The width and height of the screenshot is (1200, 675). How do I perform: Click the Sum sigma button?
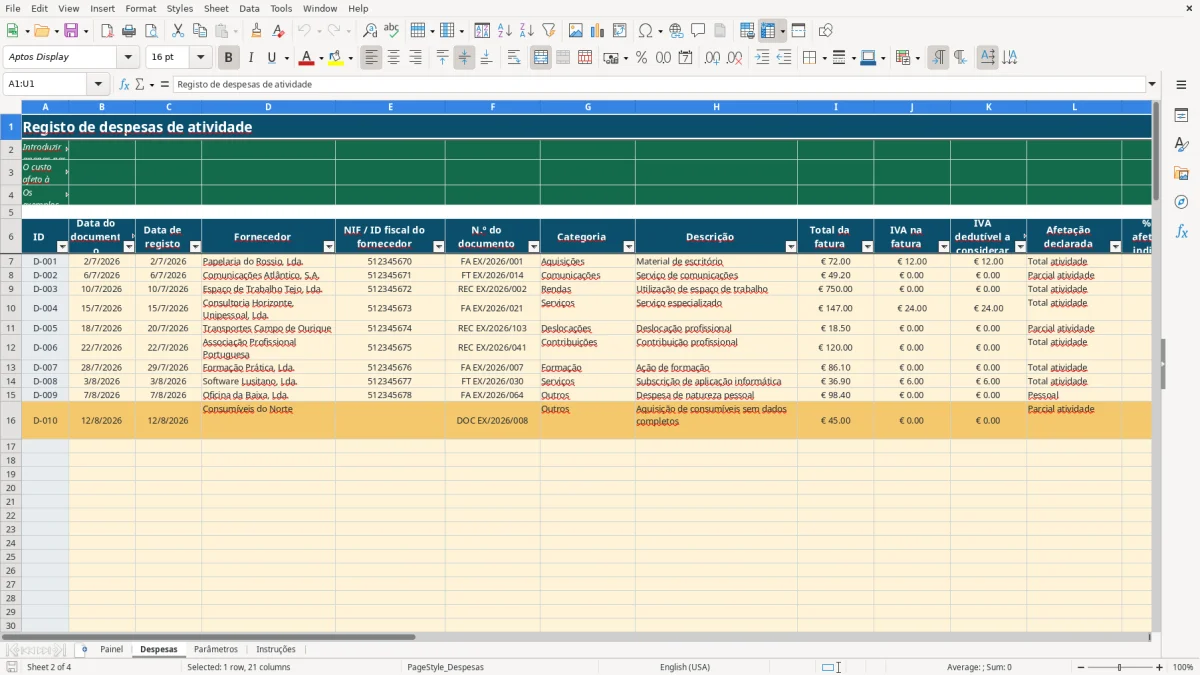coord(139,84)
